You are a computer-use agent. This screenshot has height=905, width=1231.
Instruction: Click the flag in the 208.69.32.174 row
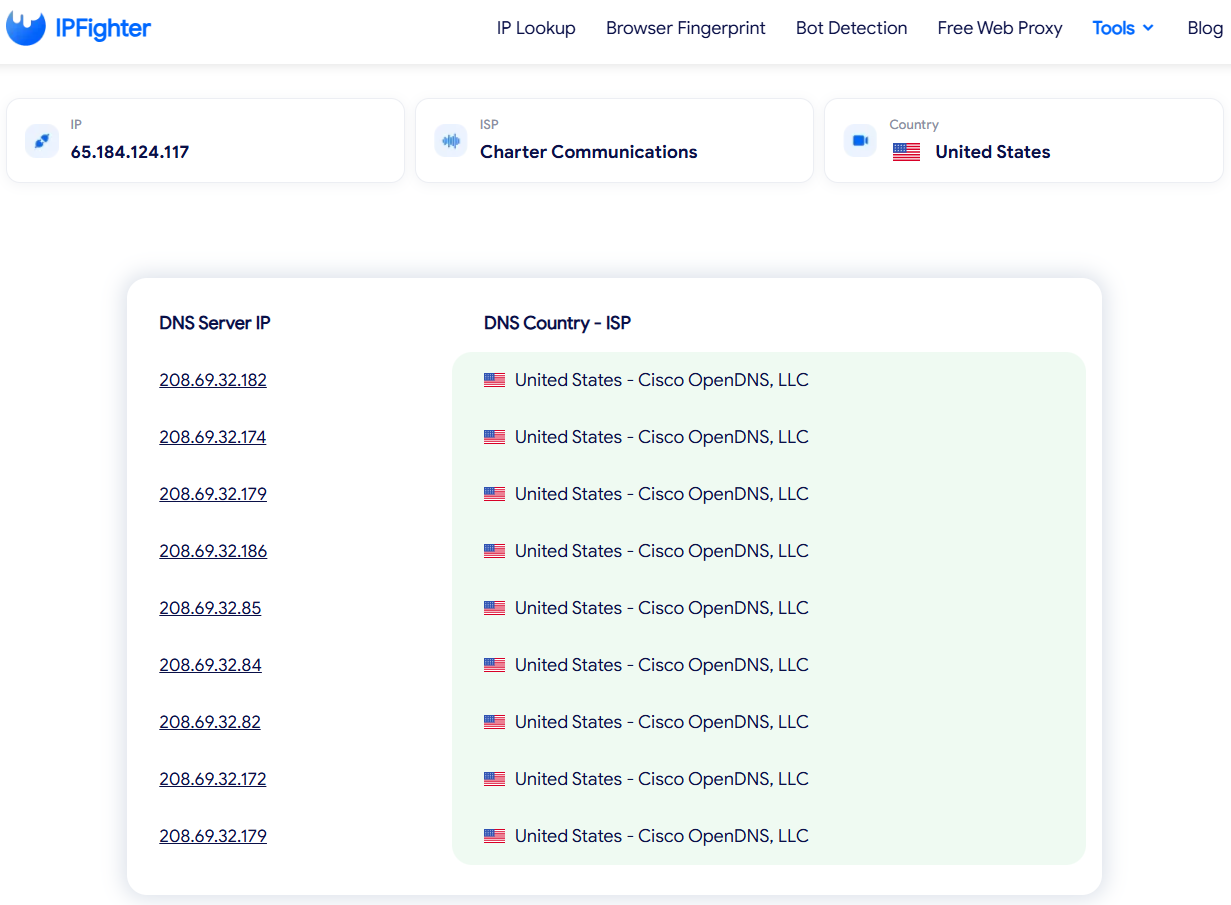(x=494, y=437)
